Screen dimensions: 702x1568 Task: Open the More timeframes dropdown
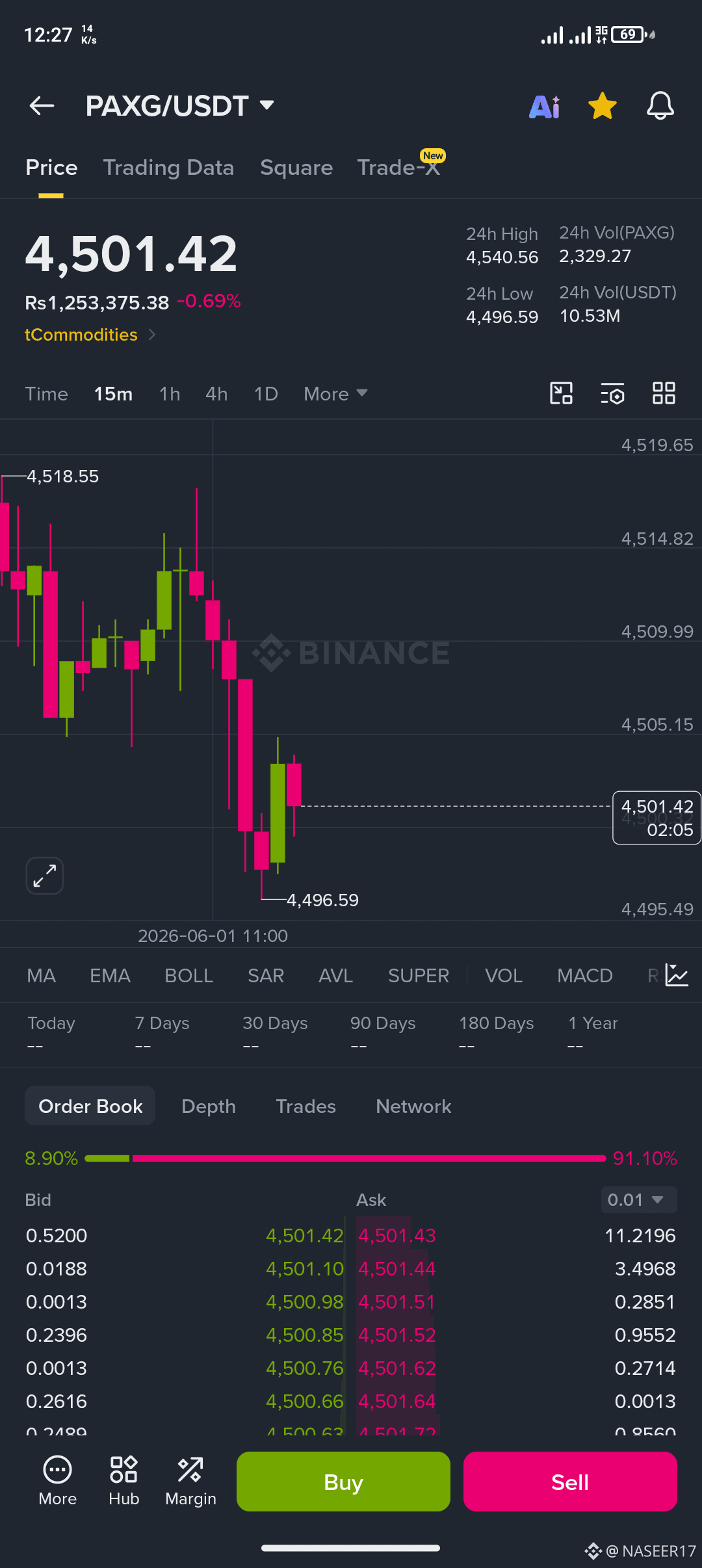point(335,394)
